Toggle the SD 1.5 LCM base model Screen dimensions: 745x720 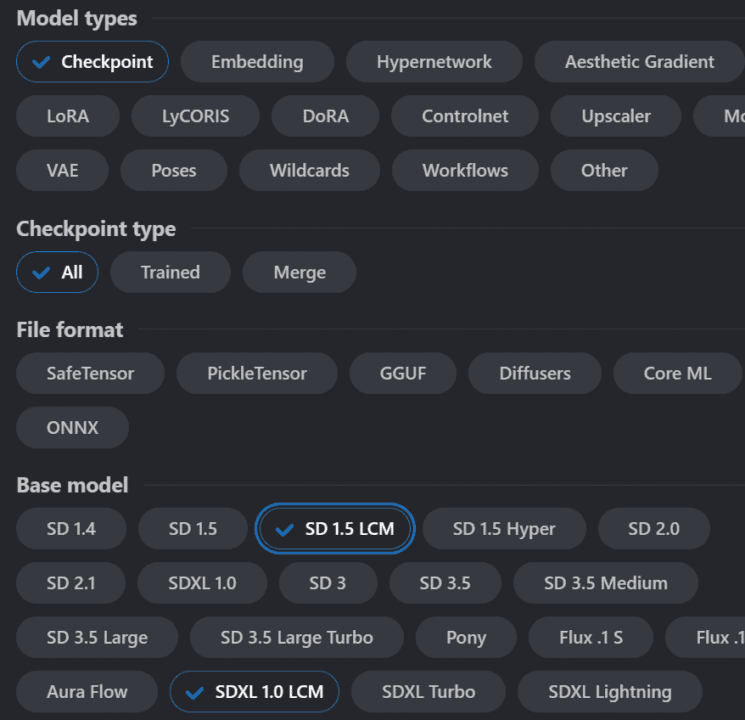[335, 528]
